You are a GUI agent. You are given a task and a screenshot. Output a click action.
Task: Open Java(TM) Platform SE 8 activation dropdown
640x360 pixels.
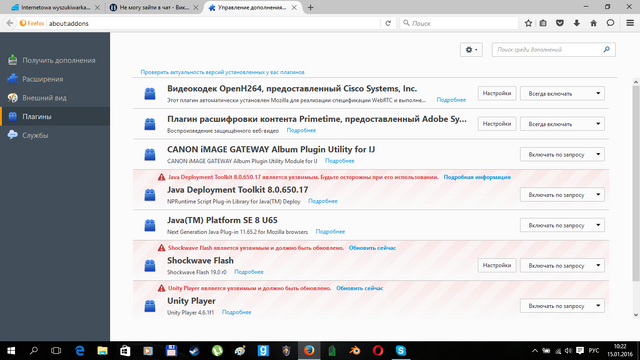(562, 225)
